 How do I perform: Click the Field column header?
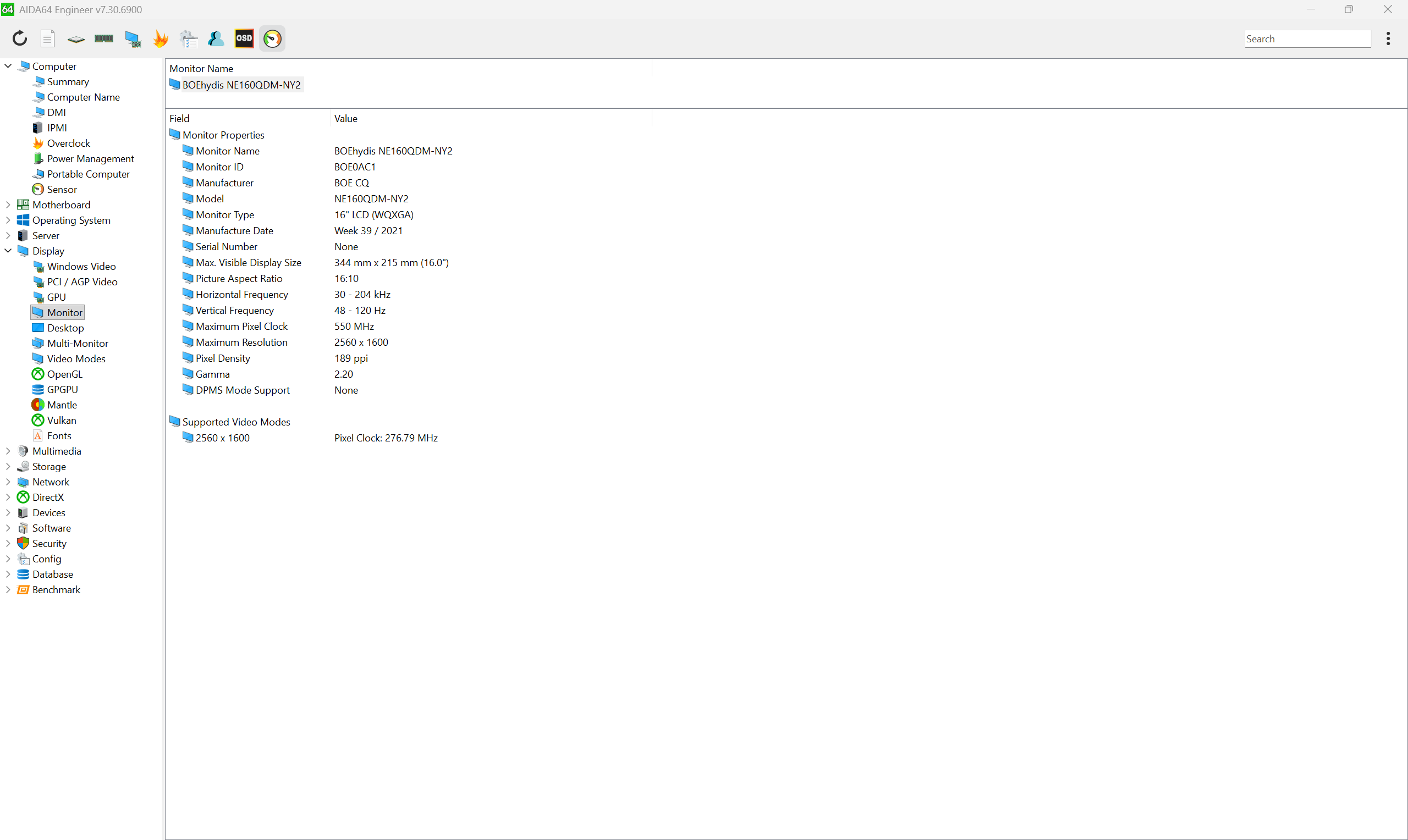click(179, 118)
